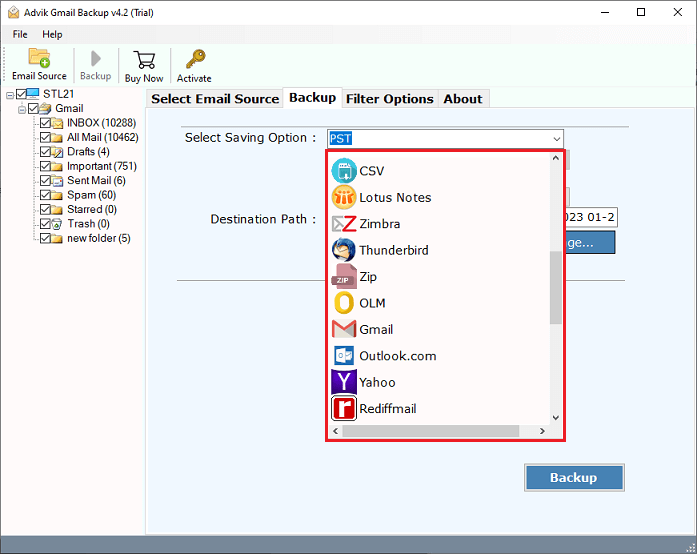This screenshot has width=697, height=554.
Task: Click the list scroll up arrow
Action: 556,158
